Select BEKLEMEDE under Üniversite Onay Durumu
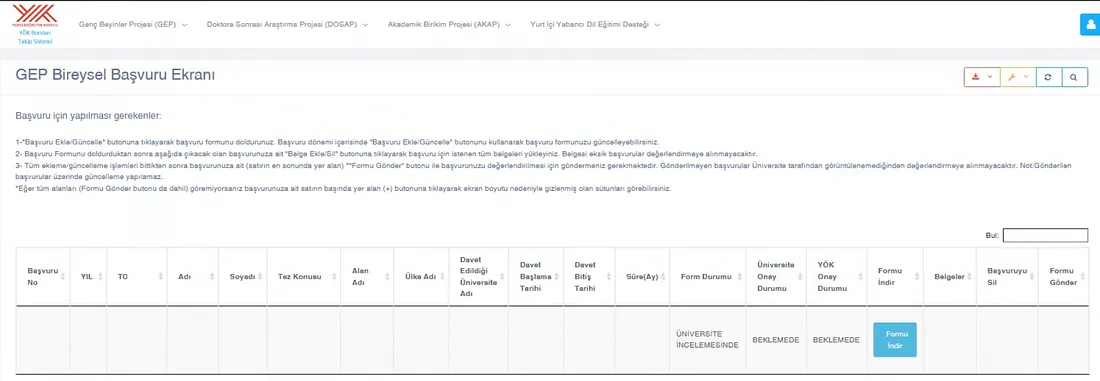Image resolution: width=1100 pixels, height=381 pixels. pos(776,340)
